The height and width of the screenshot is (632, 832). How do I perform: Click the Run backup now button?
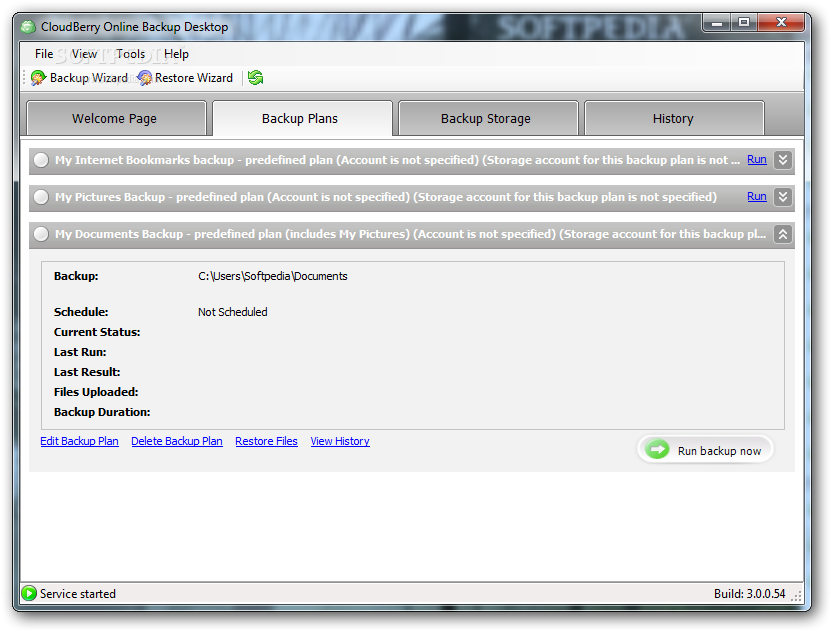click(x=706, y=450)
